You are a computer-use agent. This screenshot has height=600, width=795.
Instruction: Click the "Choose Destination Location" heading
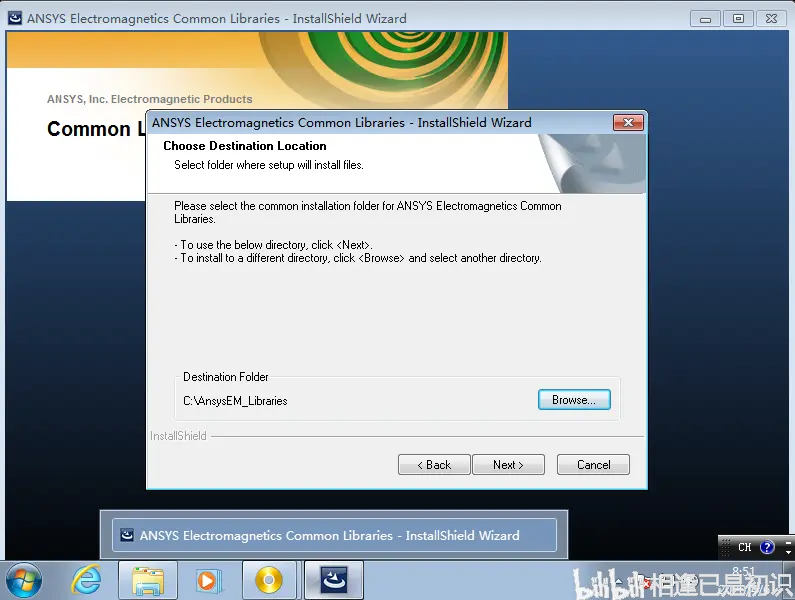pyautogui.click(x=245, y=146)
